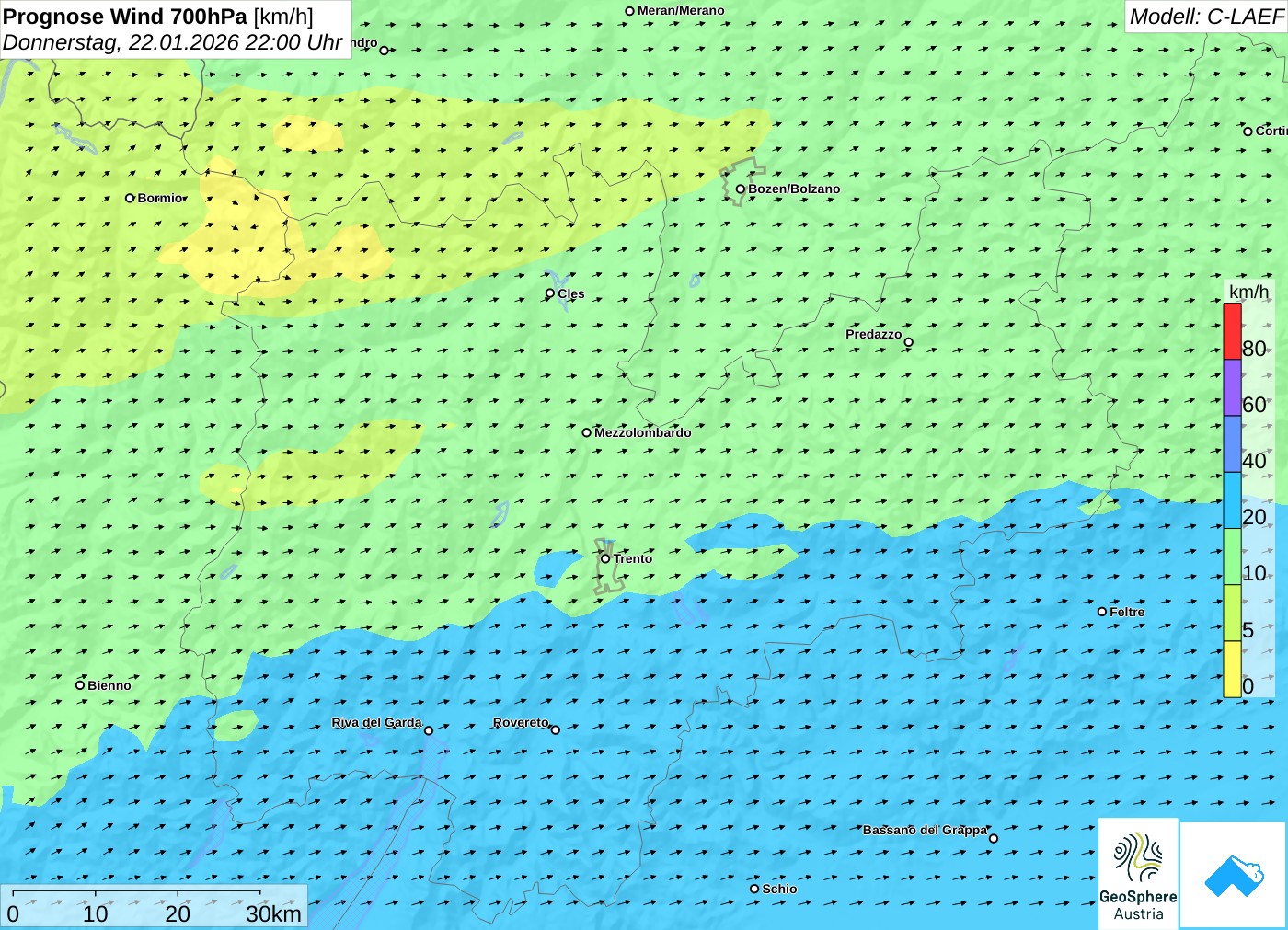The height and width of the screenshot is (930, 1288).
Task: Click the date 'Donnerstag, 22.01.2026 22:00 Uhr'
Action: [x=173, y=42]
